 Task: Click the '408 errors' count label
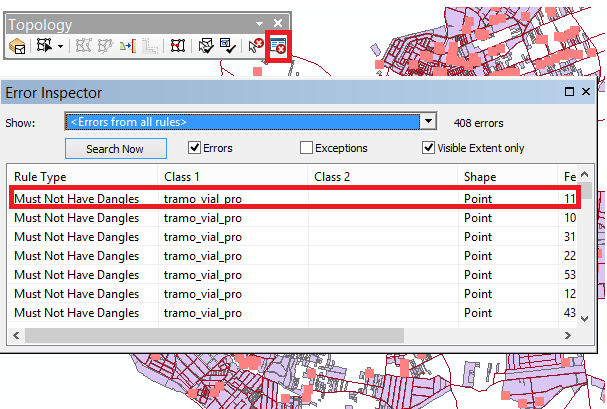click(x=478, y=123)
